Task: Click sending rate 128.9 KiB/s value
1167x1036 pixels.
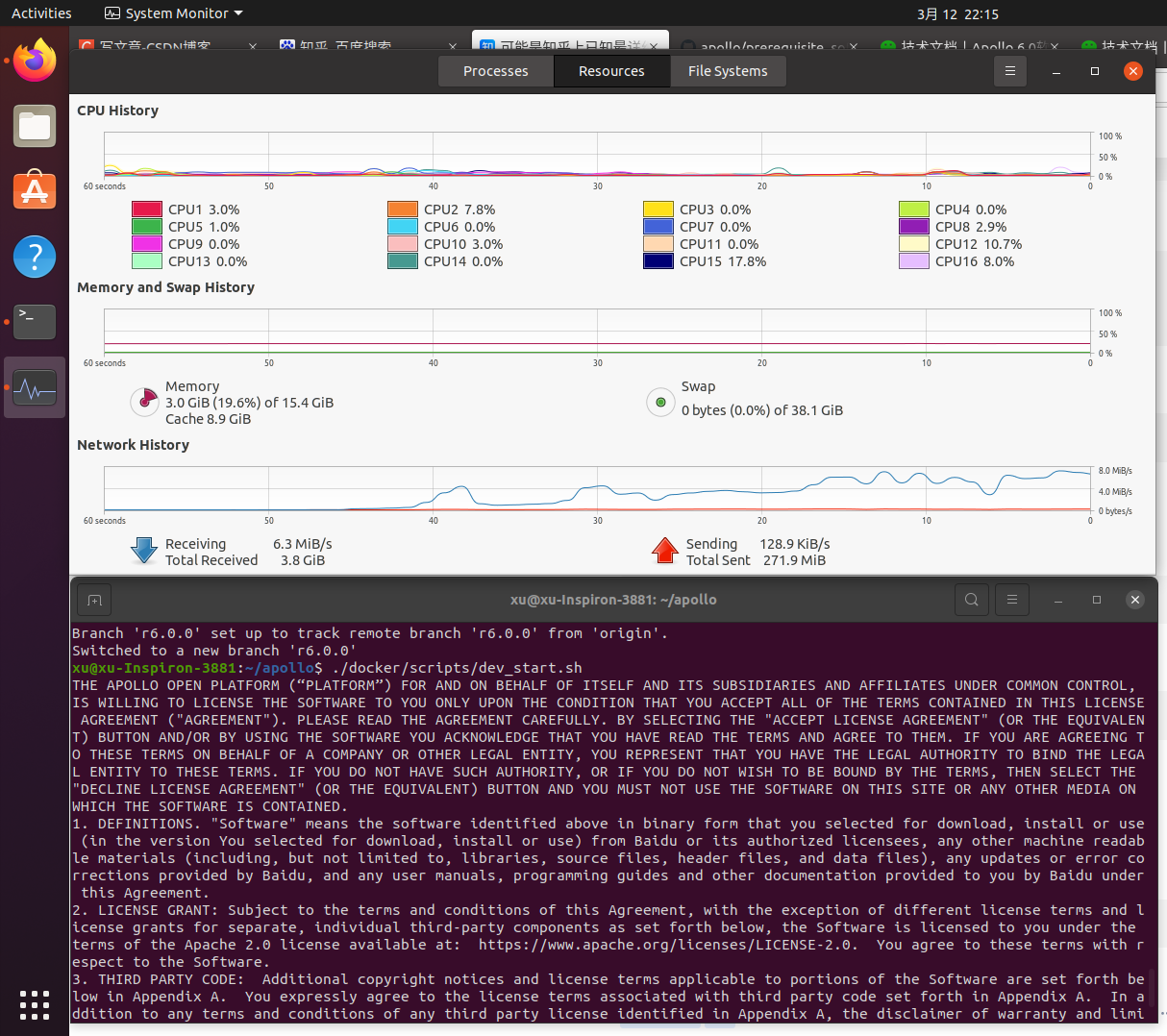Action: [x=795, y=544]
